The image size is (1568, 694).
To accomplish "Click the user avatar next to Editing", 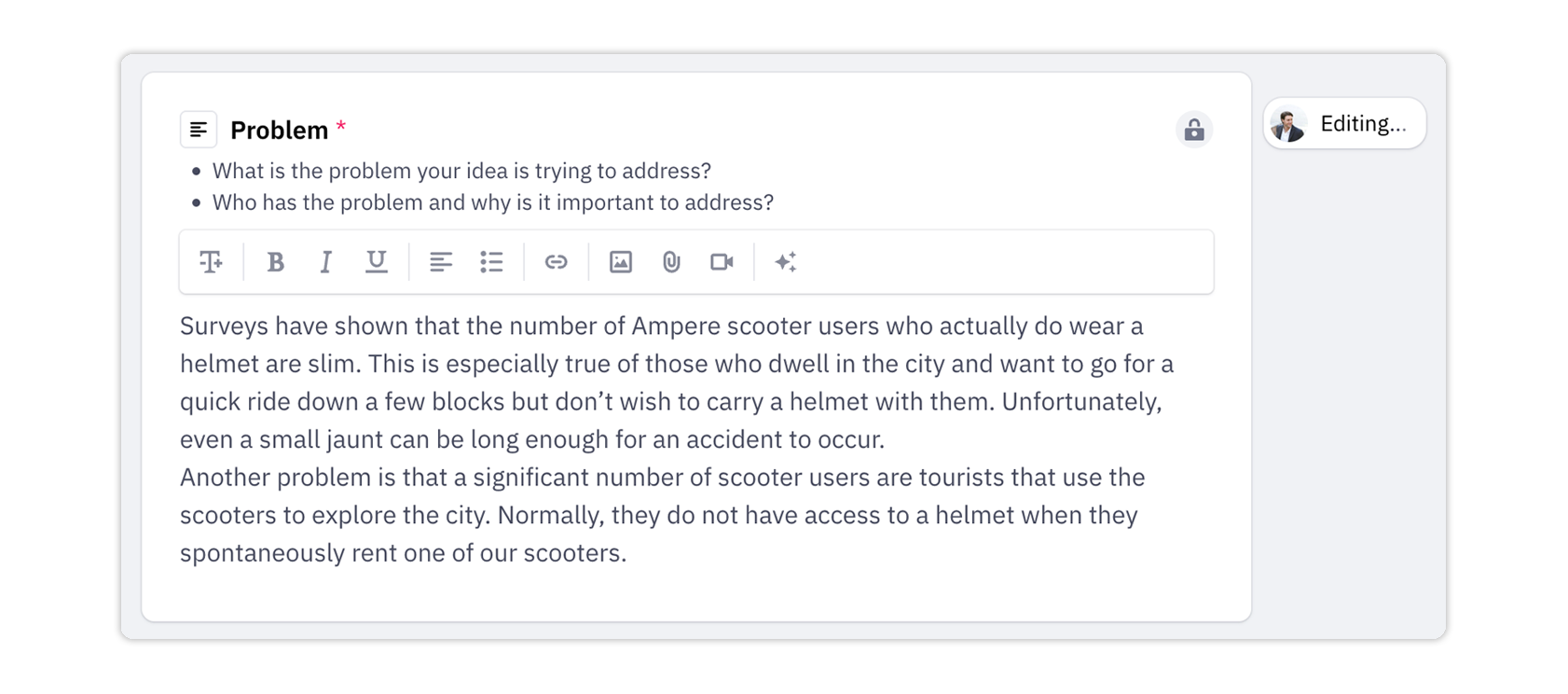I will 1289,124.
